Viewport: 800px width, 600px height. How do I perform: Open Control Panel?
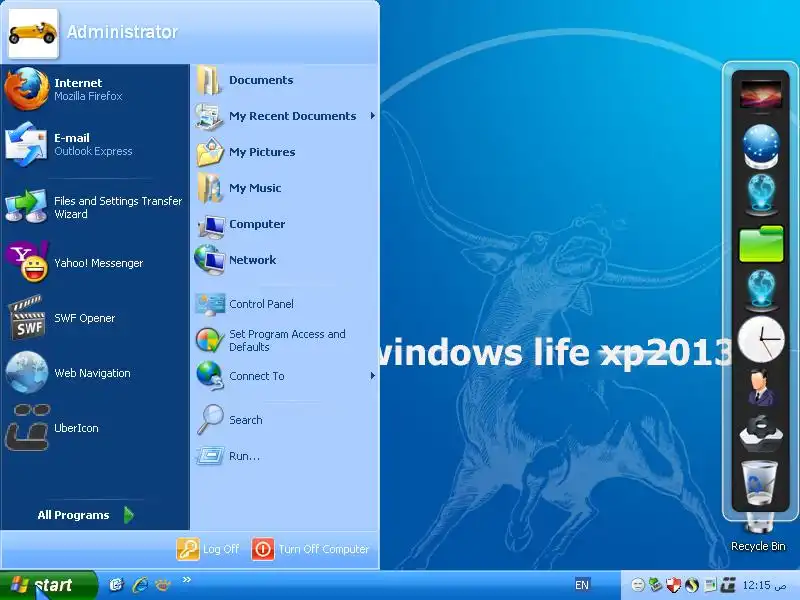(285, 304)
